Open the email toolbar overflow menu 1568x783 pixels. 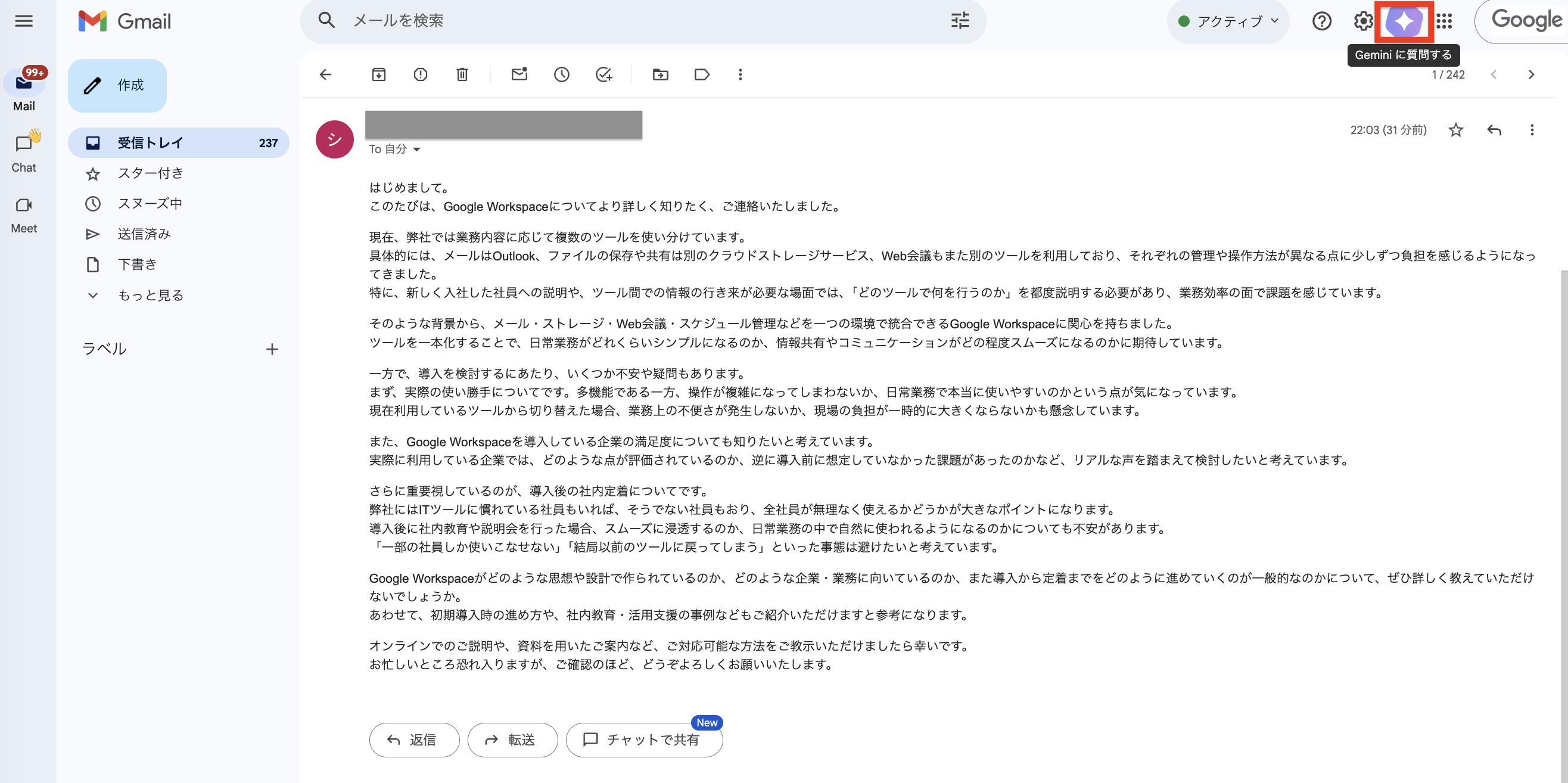tap(740, 74)
